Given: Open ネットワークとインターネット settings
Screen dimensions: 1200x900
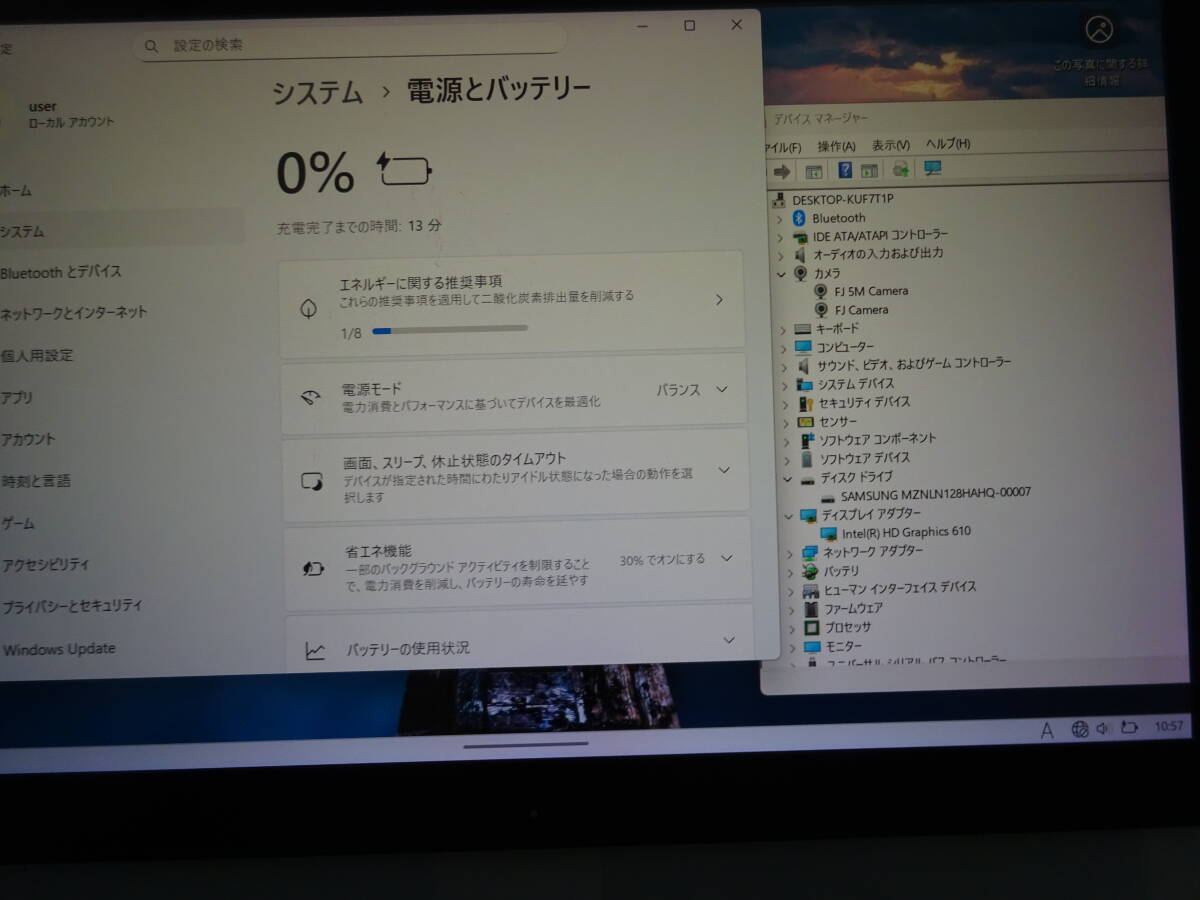Looking at the screenshot, I should point(74,313).
